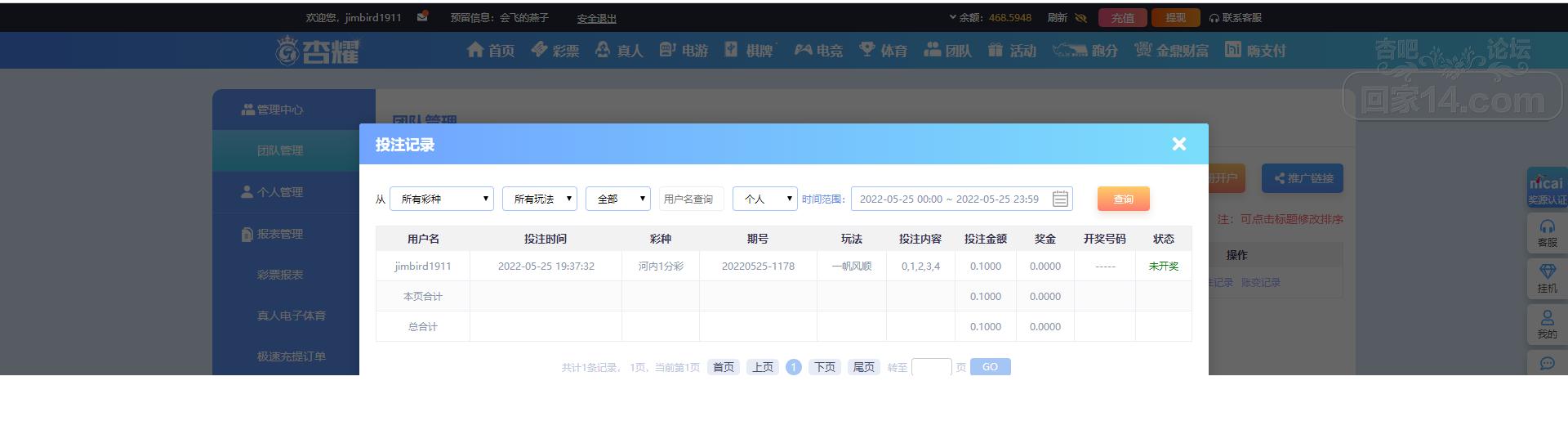Open the 嗨支付 nav item
Image resolution: width=1568 pixels, height=448 pixels.
point(1255,51)
